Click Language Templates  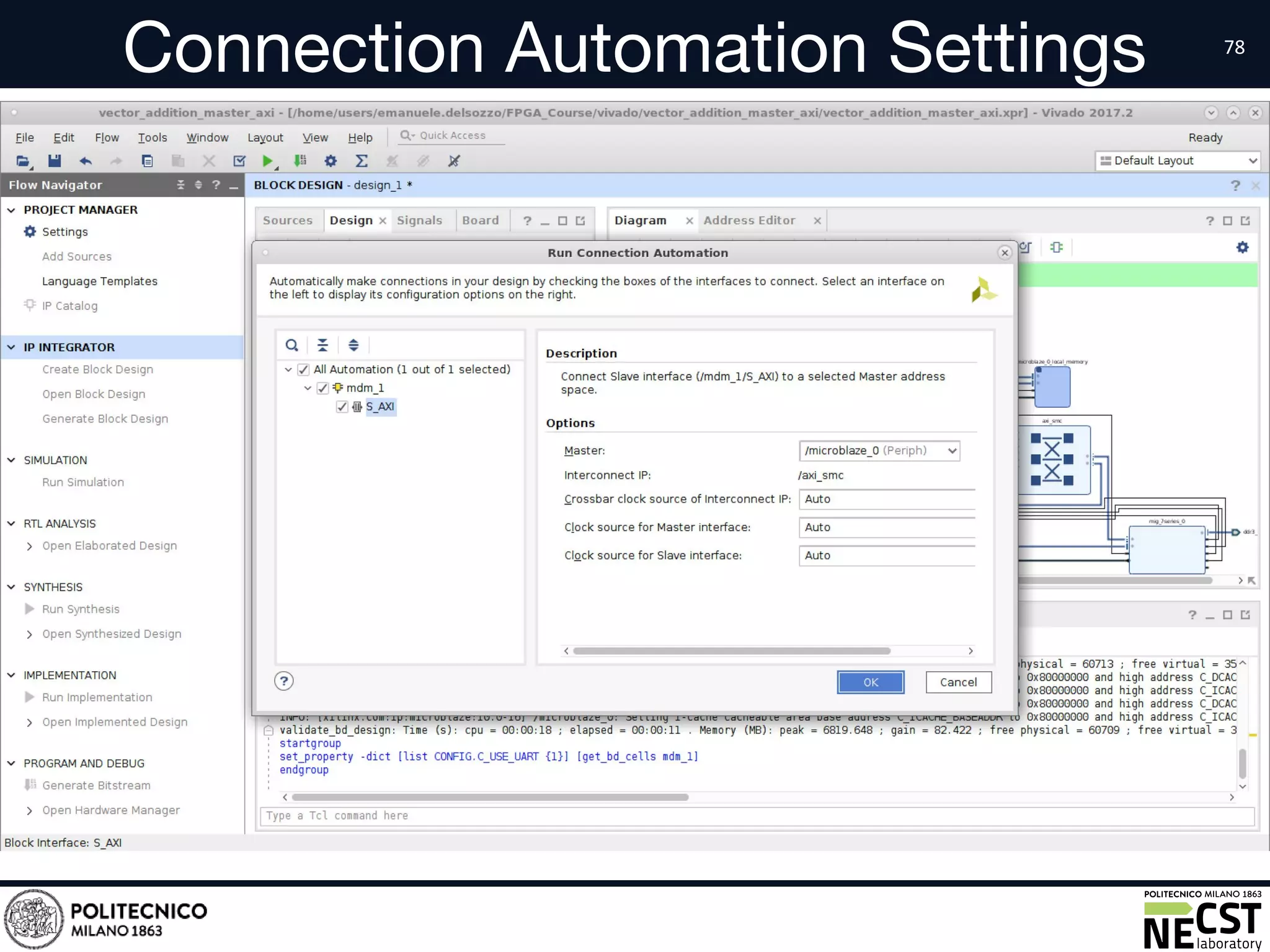click(100, 281)
